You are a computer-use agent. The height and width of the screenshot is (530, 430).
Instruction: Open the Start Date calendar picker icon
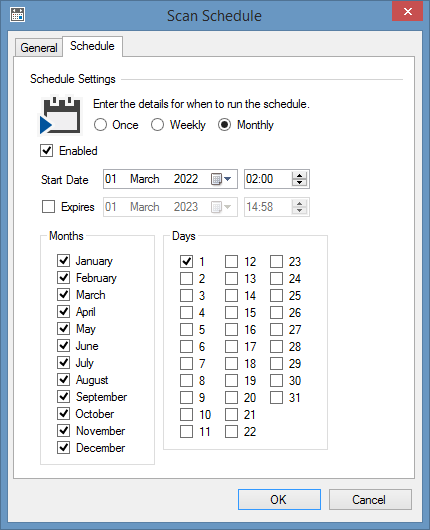[216, 179]
